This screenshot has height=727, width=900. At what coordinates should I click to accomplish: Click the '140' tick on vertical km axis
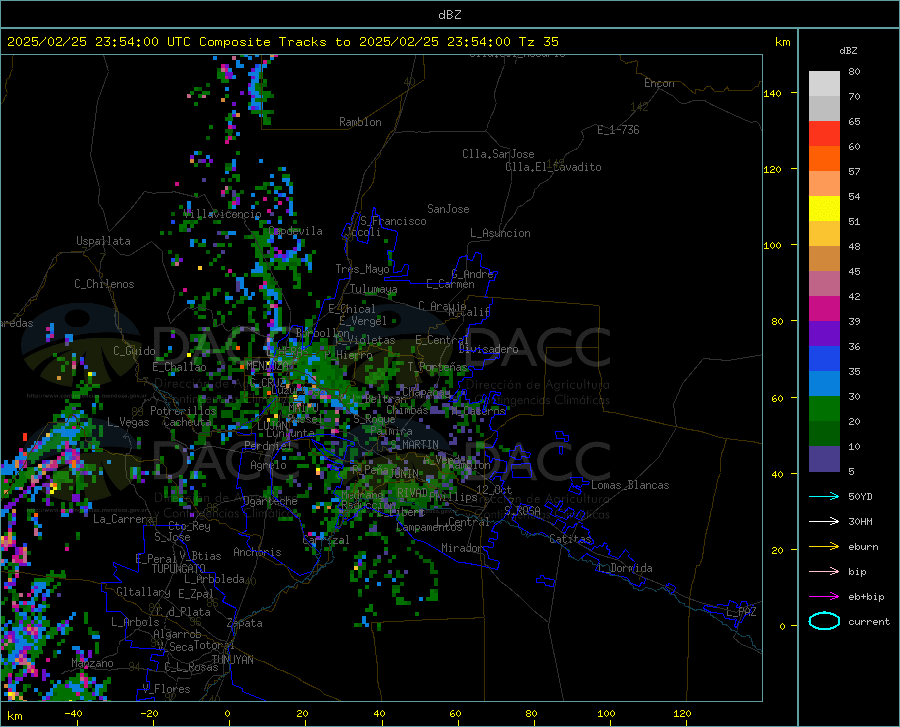click(x=772, y=93)
